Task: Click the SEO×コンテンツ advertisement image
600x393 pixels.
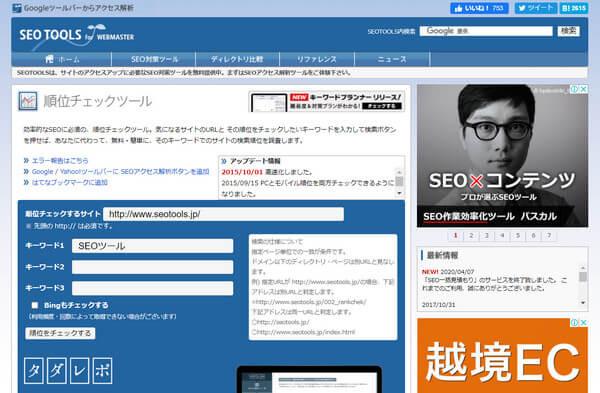Action: click(502, 156)
